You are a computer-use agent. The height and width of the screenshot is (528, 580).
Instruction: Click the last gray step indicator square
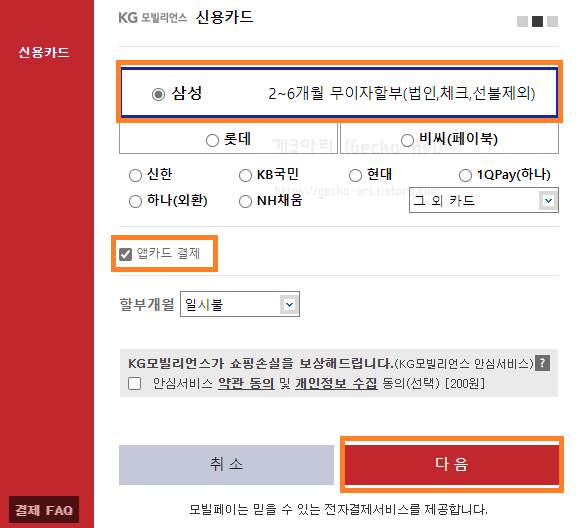coord(552,21)
